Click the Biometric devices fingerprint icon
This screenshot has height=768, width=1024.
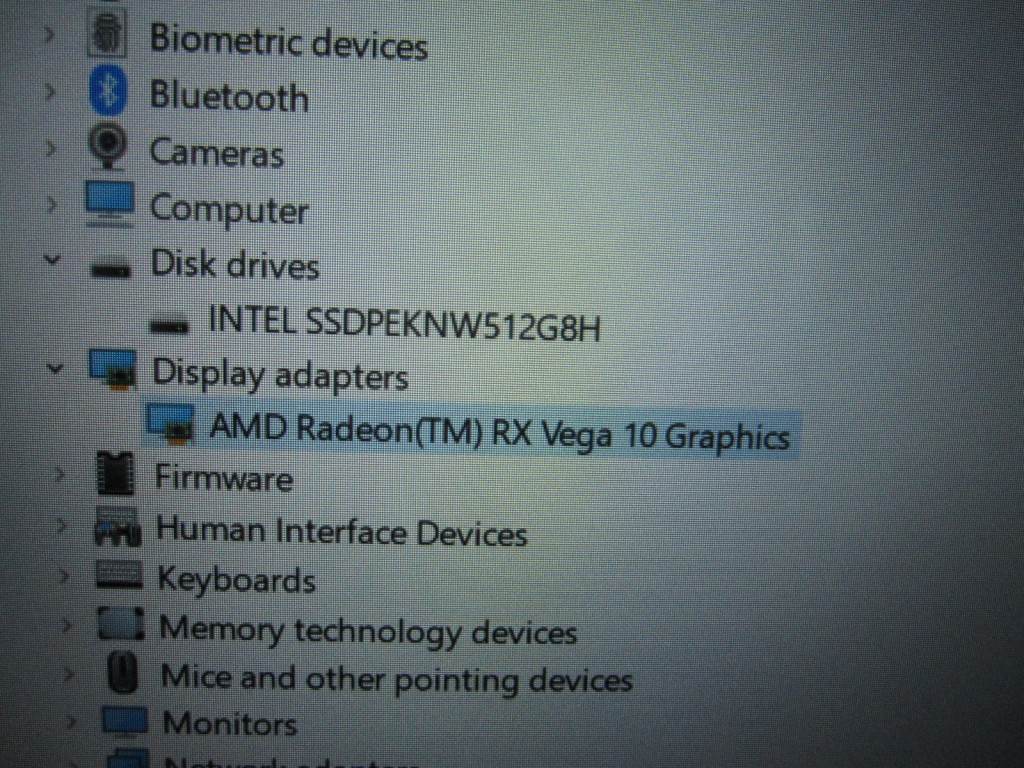click(106, 34)
